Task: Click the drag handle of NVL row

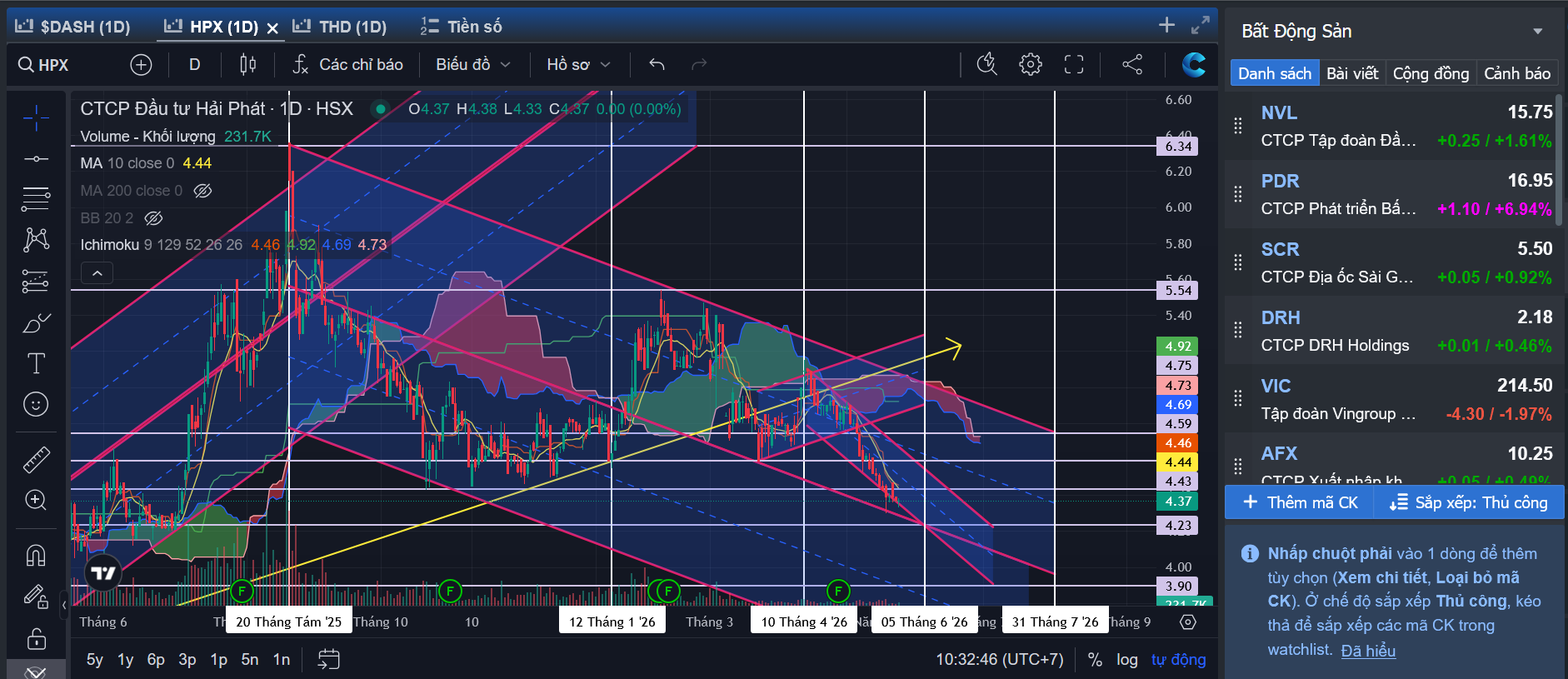Action: coord(1238,126)
